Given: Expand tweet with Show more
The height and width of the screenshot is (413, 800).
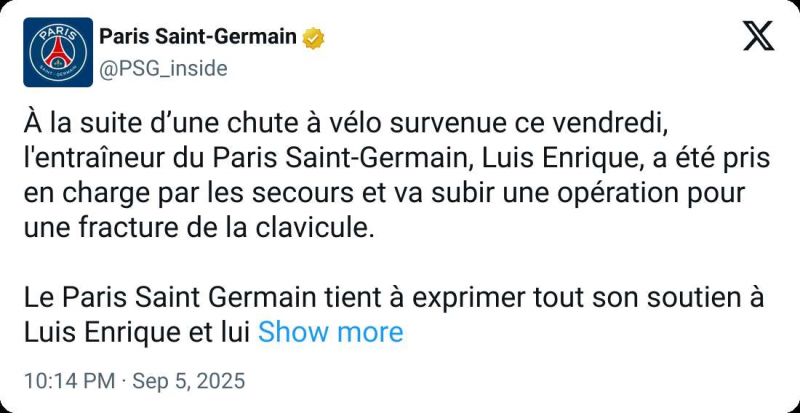Looking at the screenshot, I should [x=330, y=332].
